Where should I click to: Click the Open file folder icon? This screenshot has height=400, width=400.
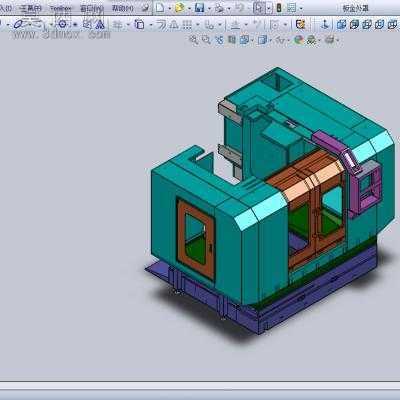[x=179, y=7]
